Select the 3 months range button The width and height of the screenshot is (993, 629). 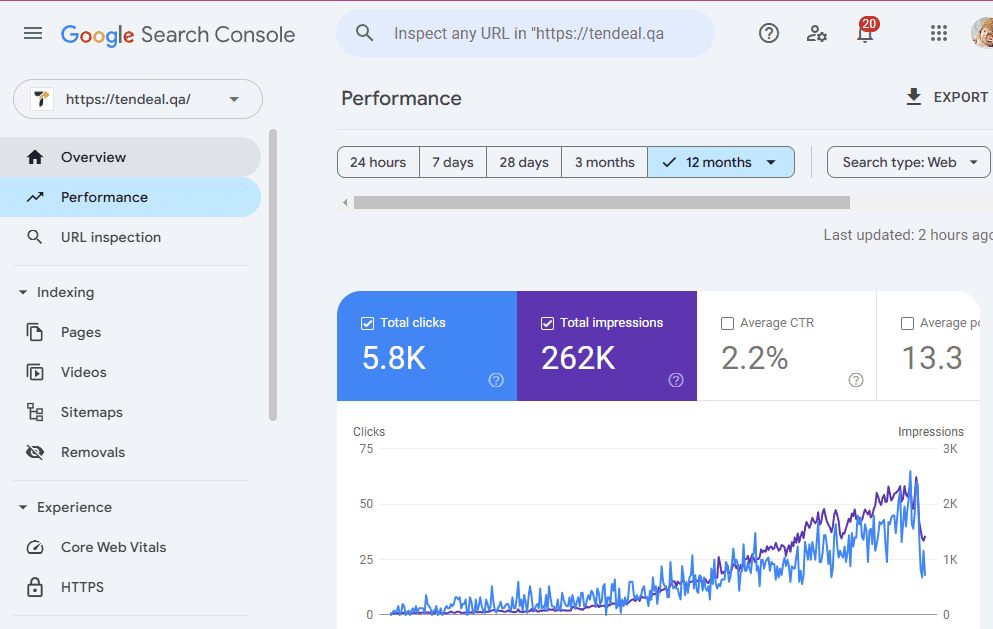point(604,162)
